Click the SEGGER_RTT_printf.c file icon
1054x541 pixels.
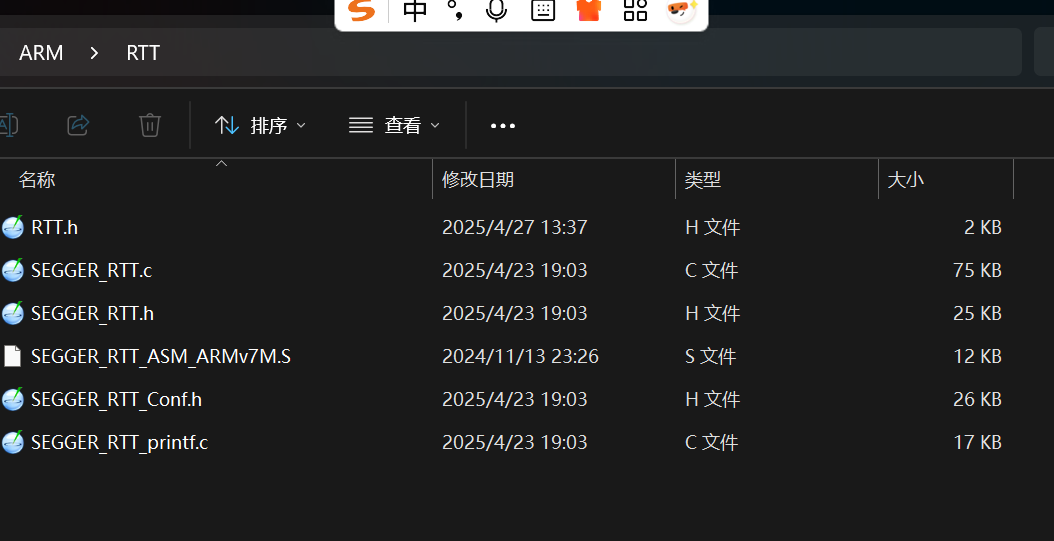(x=13, y=442)
